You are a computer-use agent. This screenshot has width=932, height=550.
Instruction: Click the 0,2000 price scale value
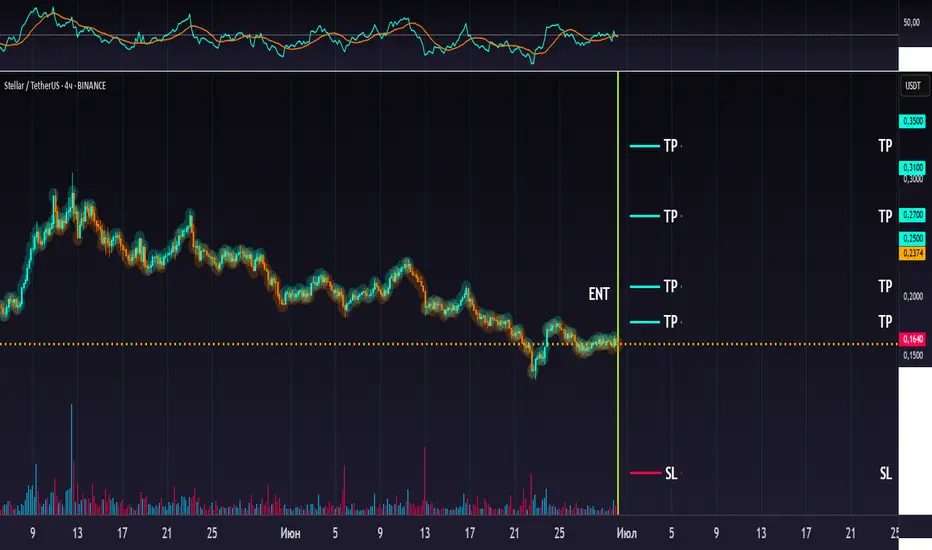click(x=913, y=296)
